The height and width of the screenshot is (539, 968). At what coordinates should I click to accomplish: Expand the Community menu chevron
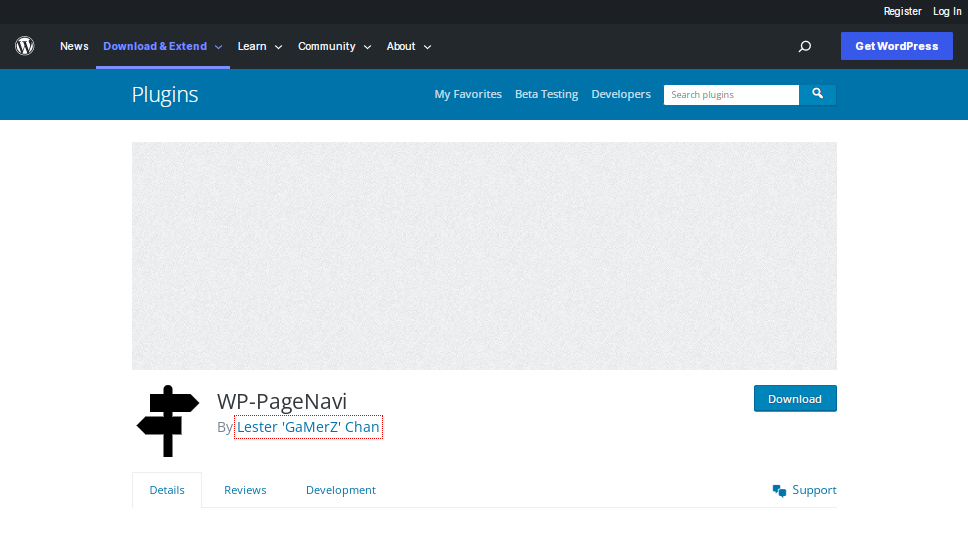pos(367,47)
